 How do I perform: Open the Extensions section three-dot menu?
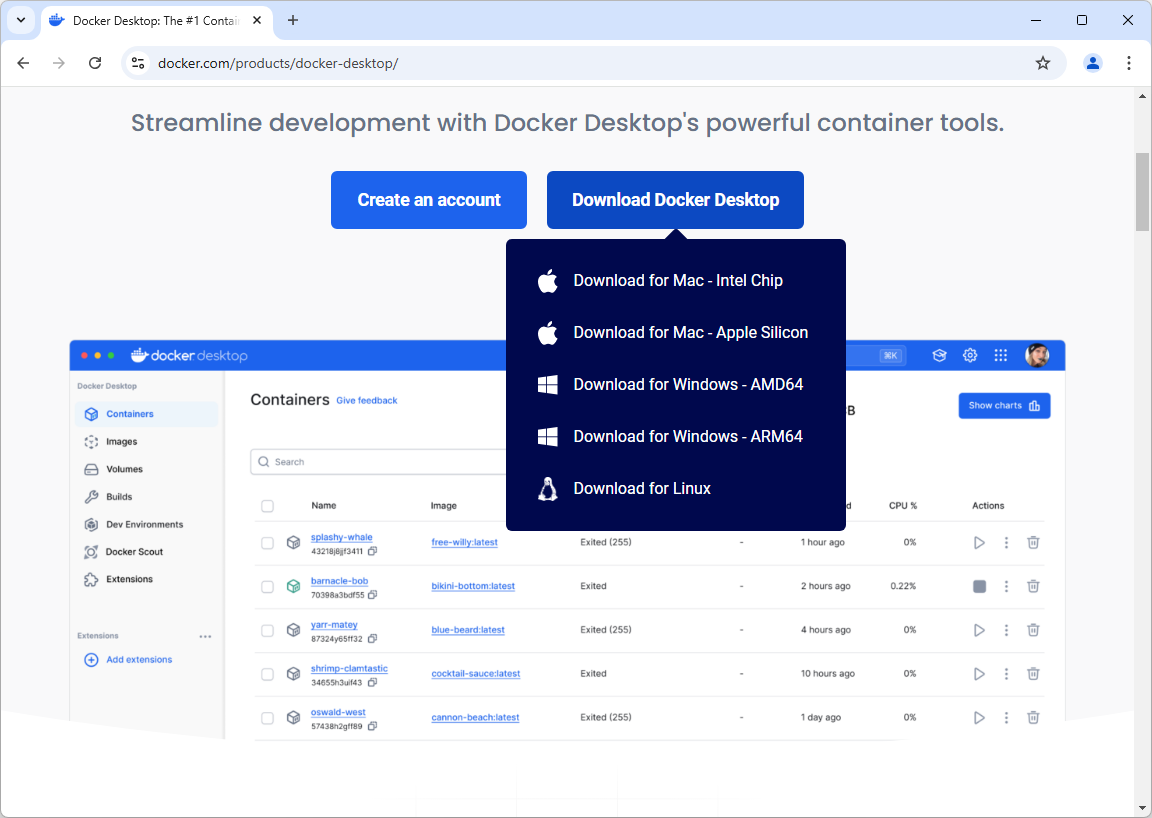pyautogui.click(x=205, y=636)
